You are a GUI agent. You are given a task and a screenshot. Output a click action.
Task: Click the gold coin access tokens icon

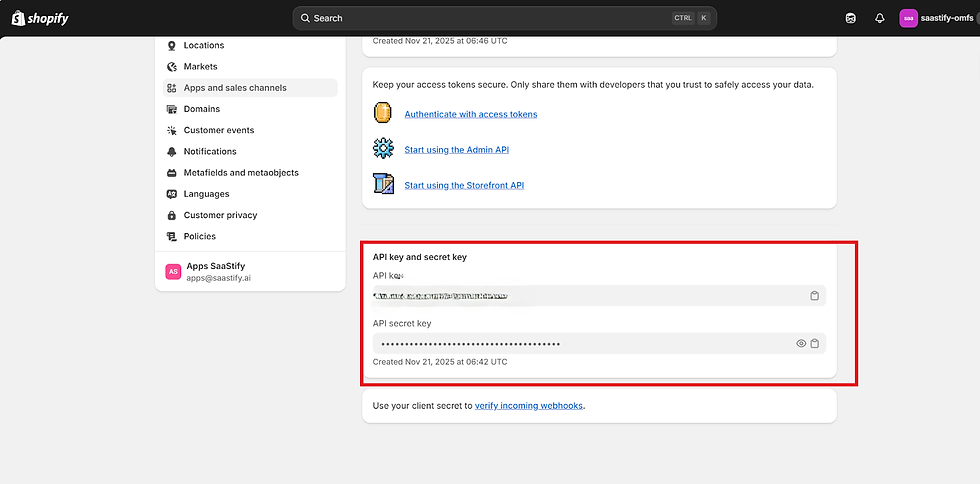(x=383, y=113)
